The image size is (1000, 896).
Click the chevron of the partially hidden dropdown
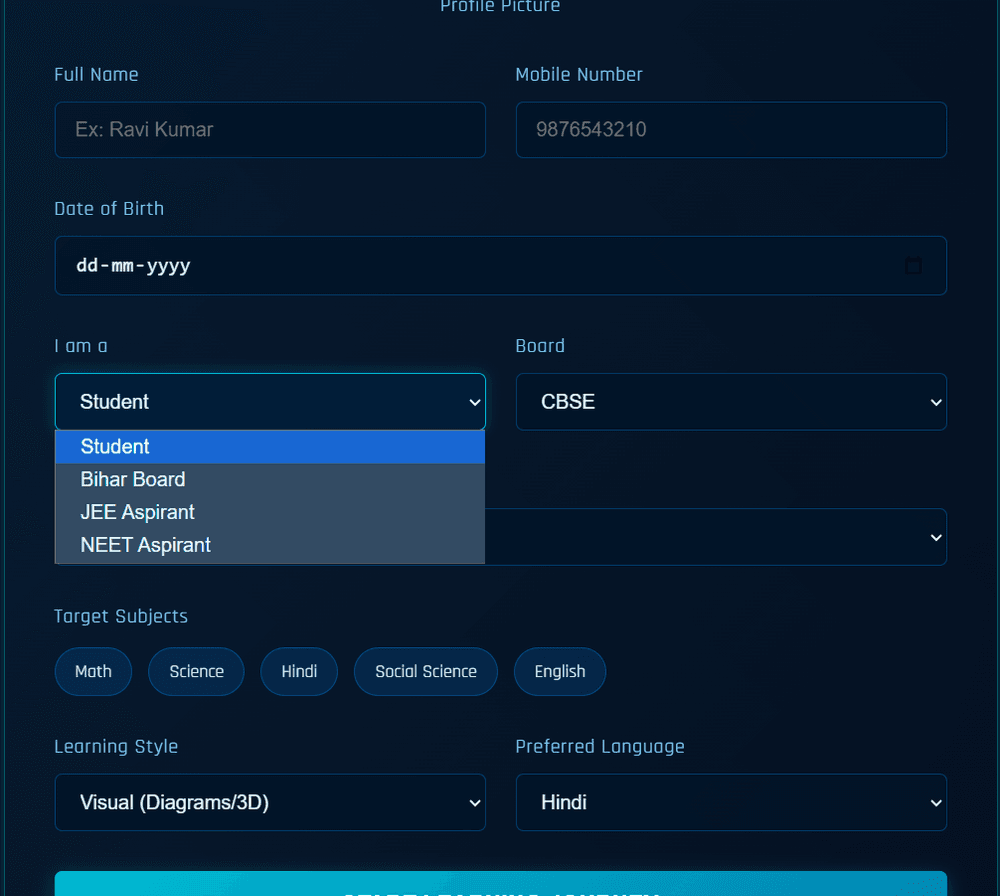[936, 538]
